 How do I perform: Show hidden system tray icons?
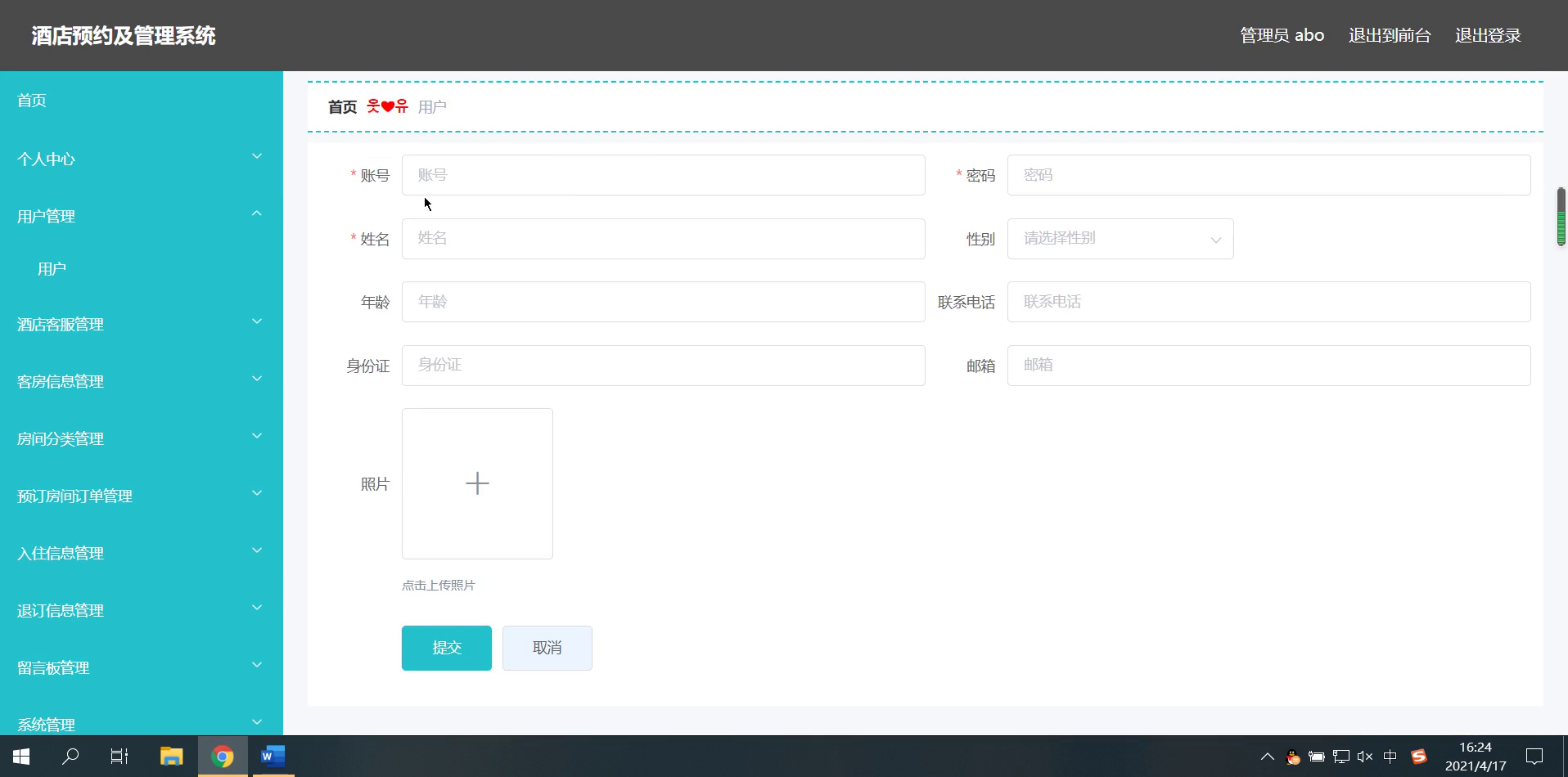(x=1267, y=757)
